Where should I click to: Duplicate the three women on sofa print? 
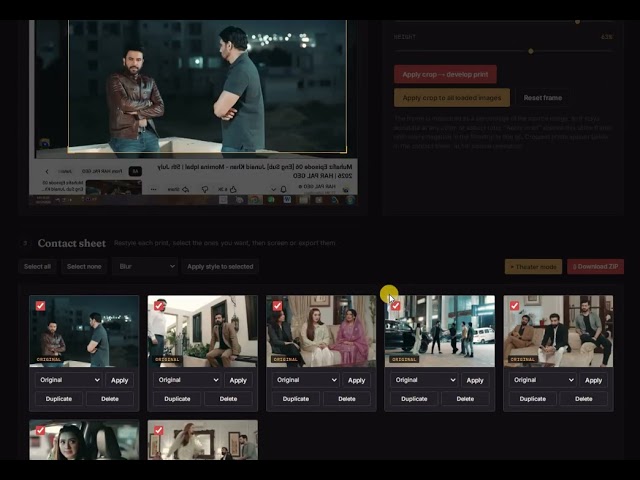[296, 399]
